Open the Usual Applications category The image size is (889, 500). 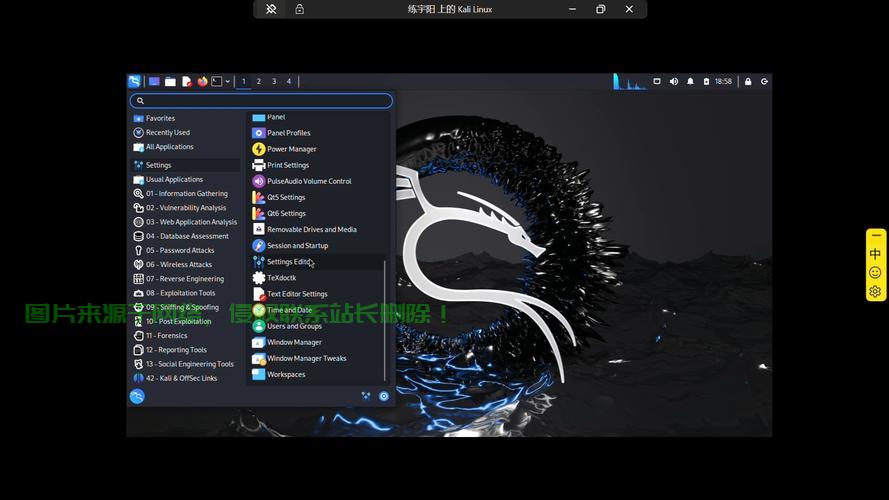tap(186, 179)
